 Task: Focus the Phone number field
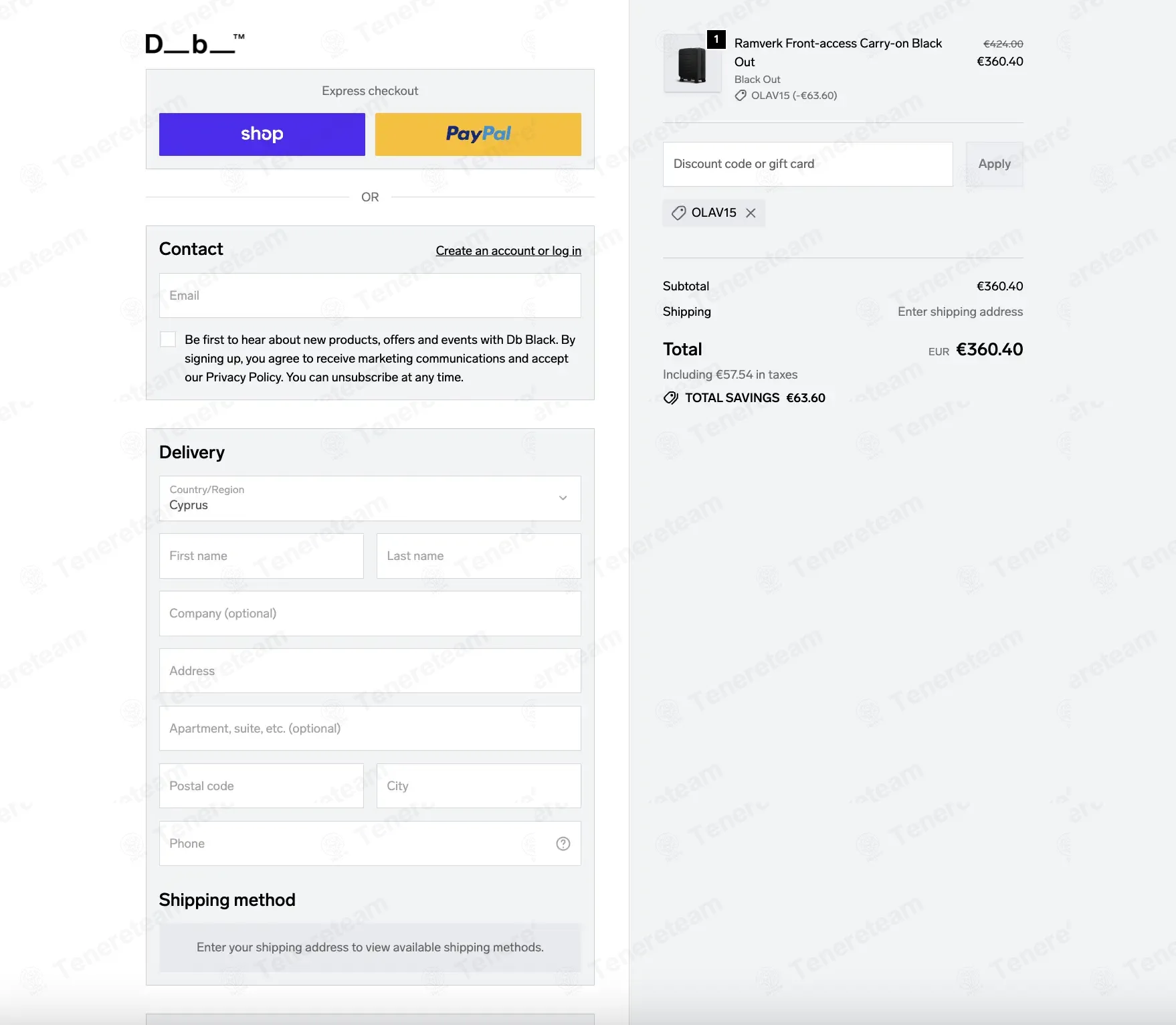(370, 844)
